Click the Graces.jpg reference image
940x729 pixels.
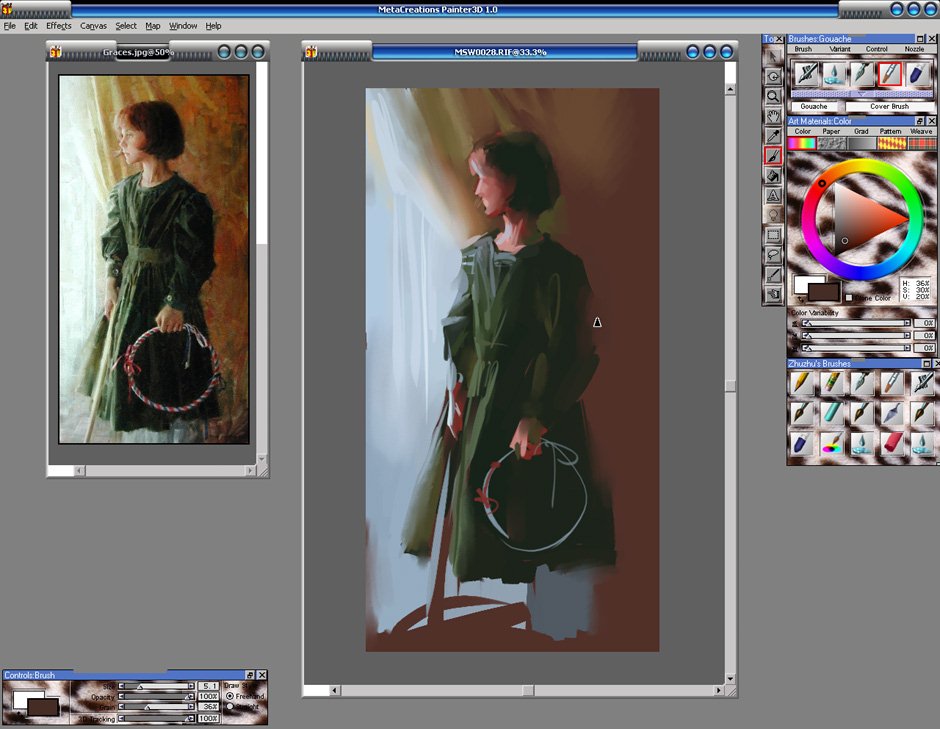click(x=153, y=259)
